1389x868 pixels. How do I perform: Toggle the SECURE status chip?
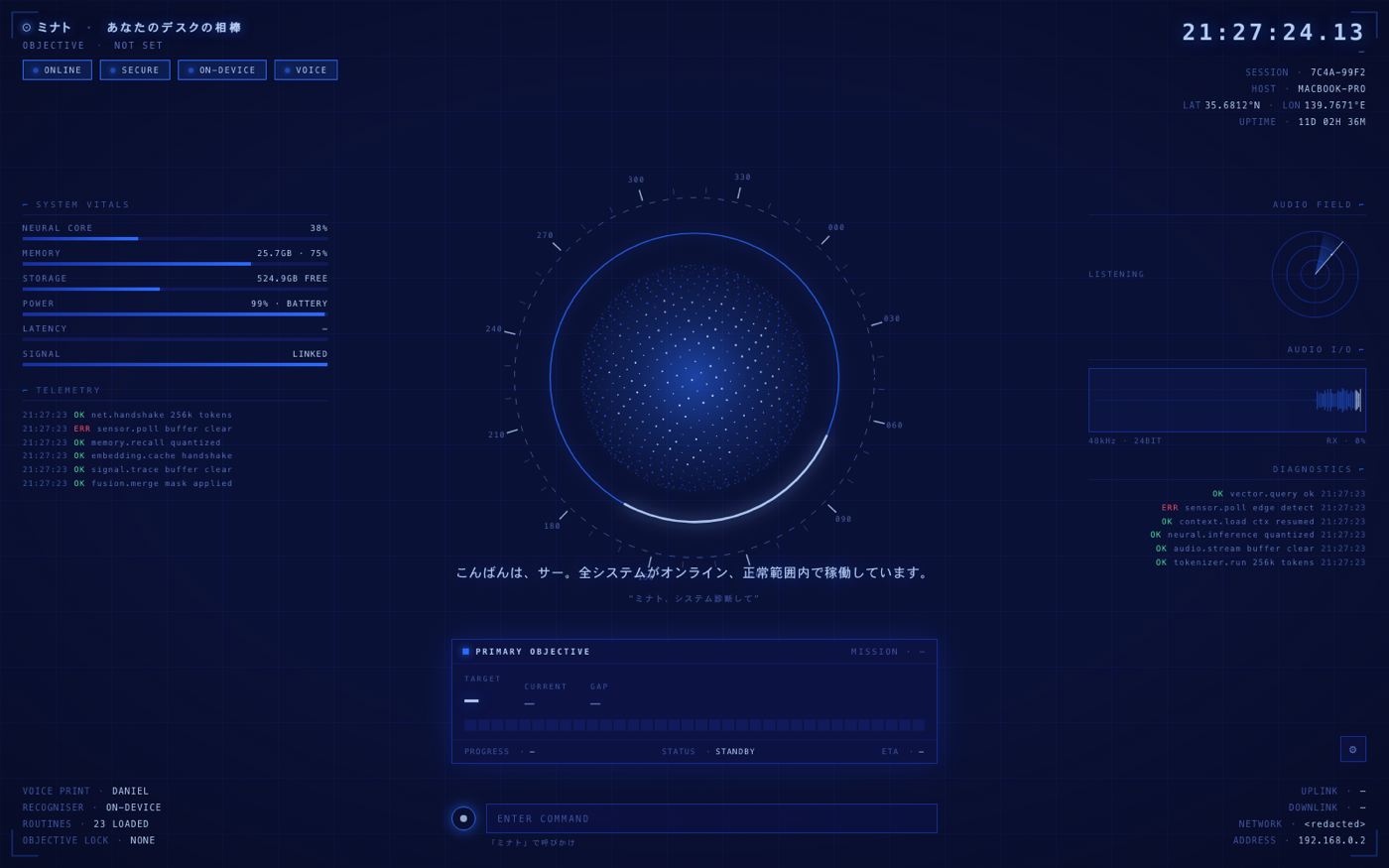click(x=135, y=69)
